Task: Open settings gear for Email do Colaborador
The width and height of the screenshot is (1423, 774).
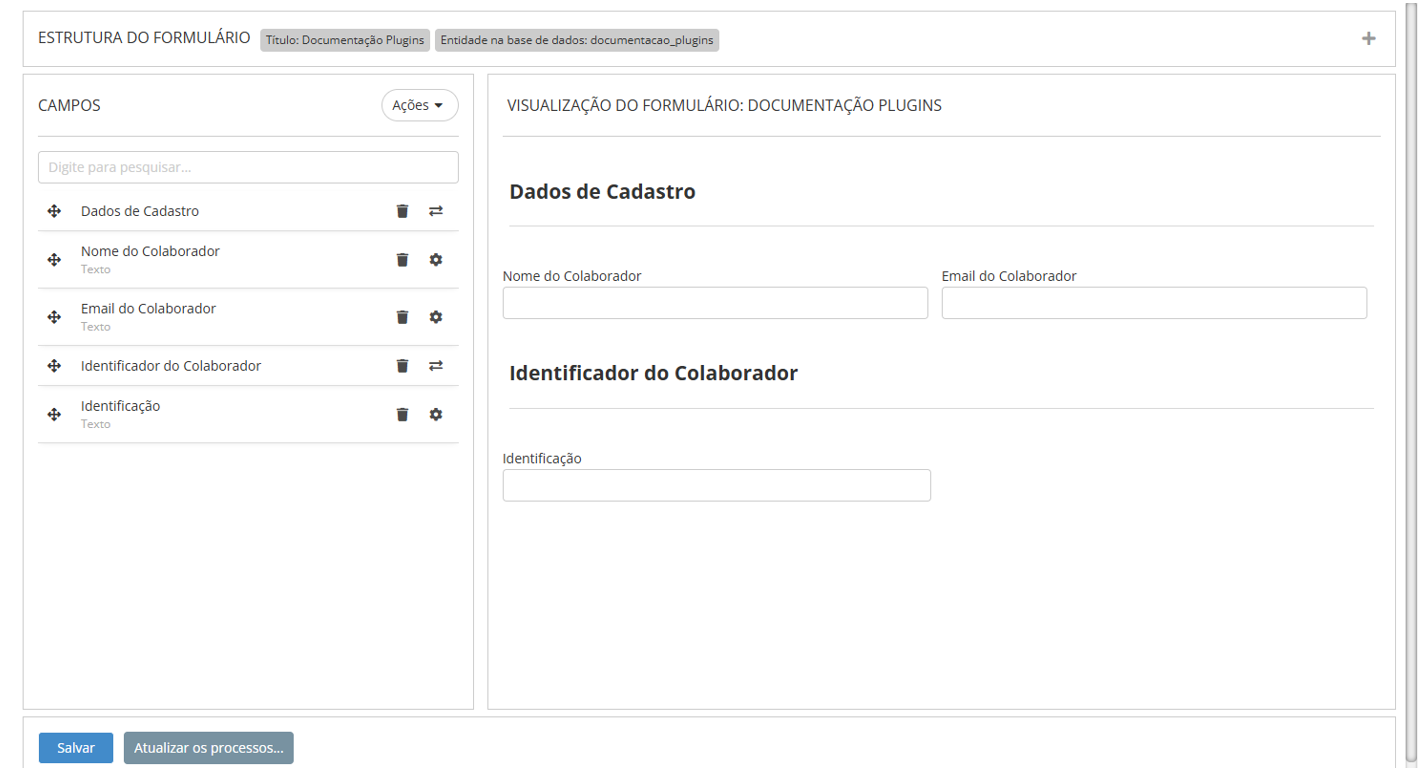Action: click(436, 317)
